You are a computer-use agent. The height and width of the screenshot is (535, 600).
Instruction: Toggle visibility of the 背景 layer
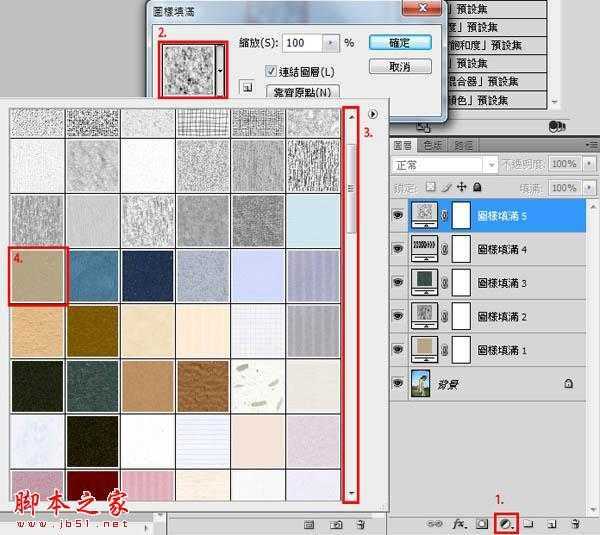click(399, 382)
